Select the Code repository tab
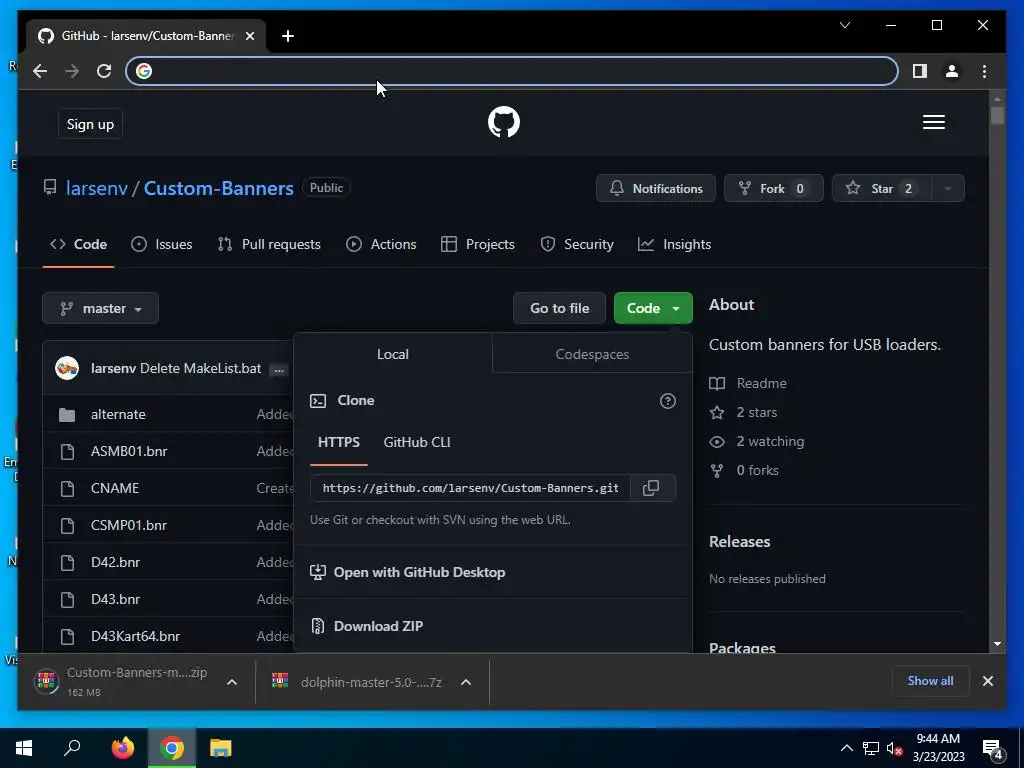Screen dimensions: 1024x768 pyautogui.click(x=78, y=244)
